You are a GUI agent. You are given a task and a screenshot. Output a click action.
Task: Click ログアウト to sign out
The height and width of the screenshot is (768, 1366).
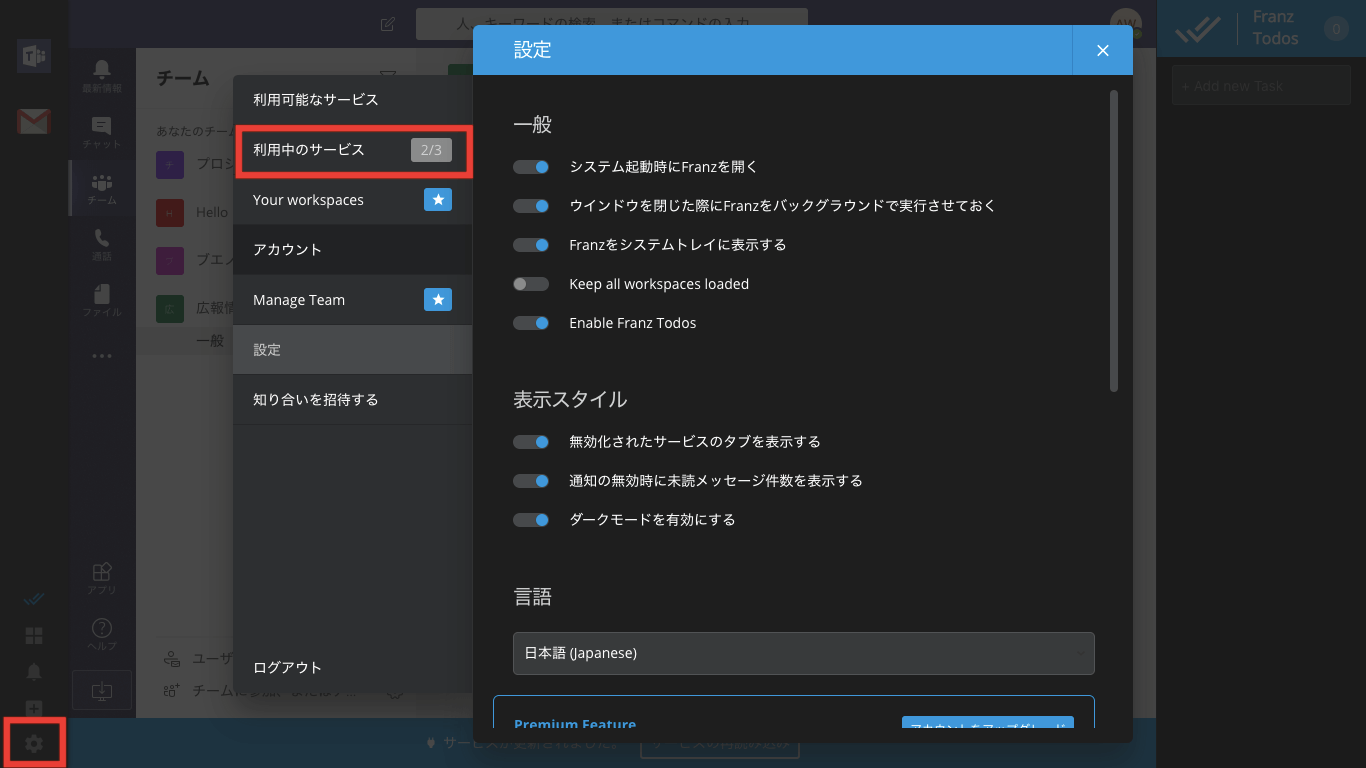[x=288, y=667]
